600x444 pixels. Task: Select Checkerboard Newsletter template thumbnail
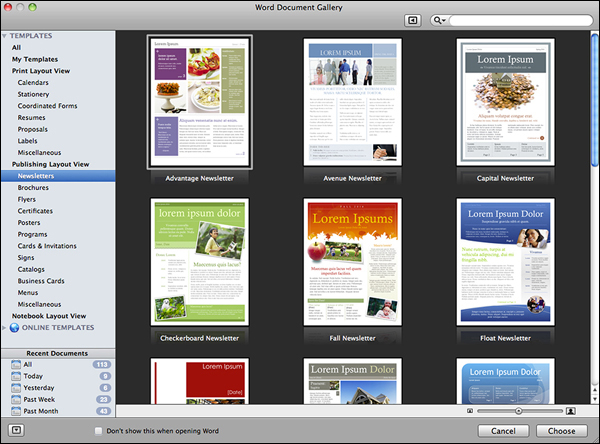click(x=199, y=262)
